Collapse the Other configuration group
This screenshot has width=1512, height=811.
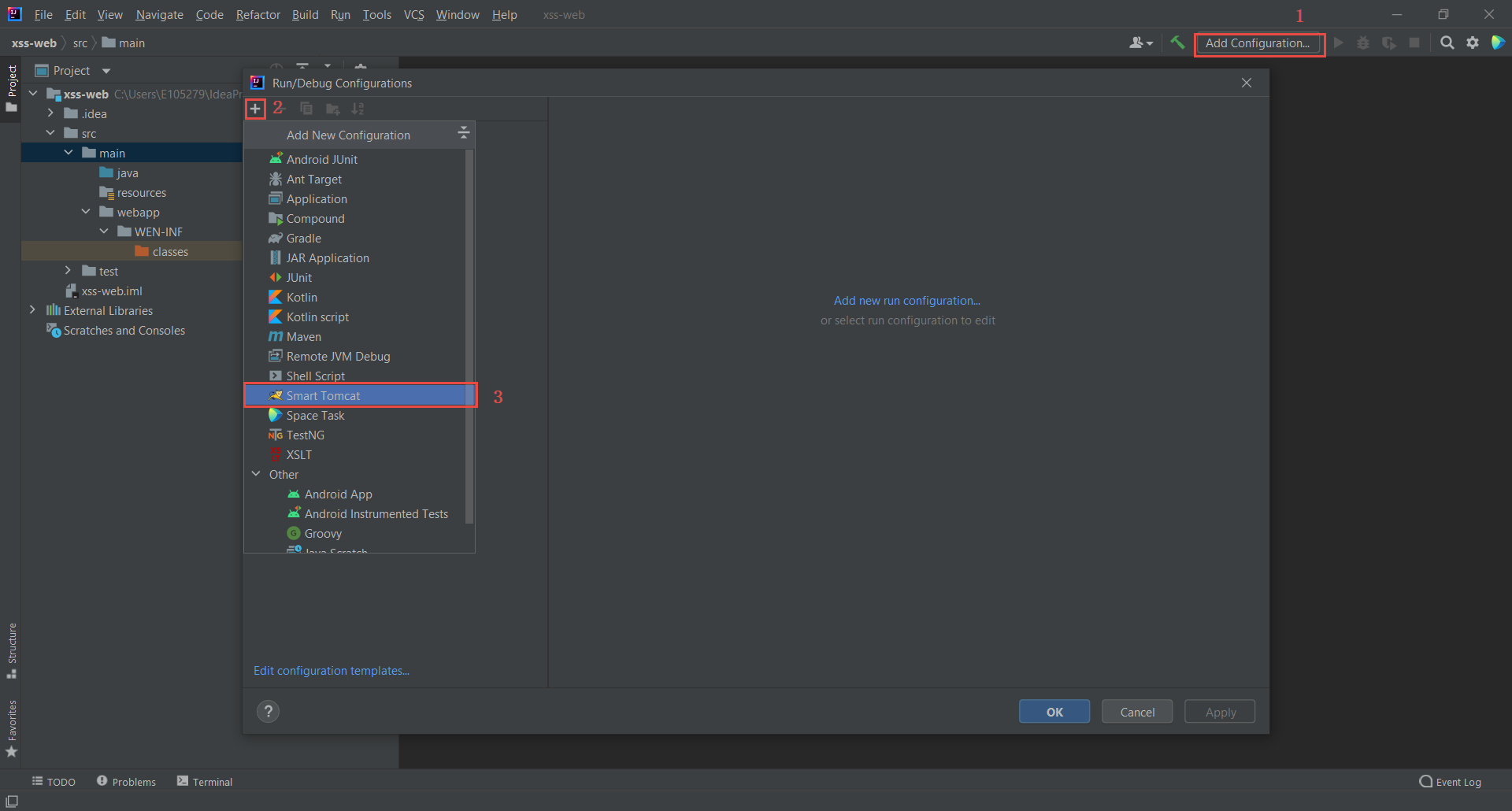[x=256, y=474]
